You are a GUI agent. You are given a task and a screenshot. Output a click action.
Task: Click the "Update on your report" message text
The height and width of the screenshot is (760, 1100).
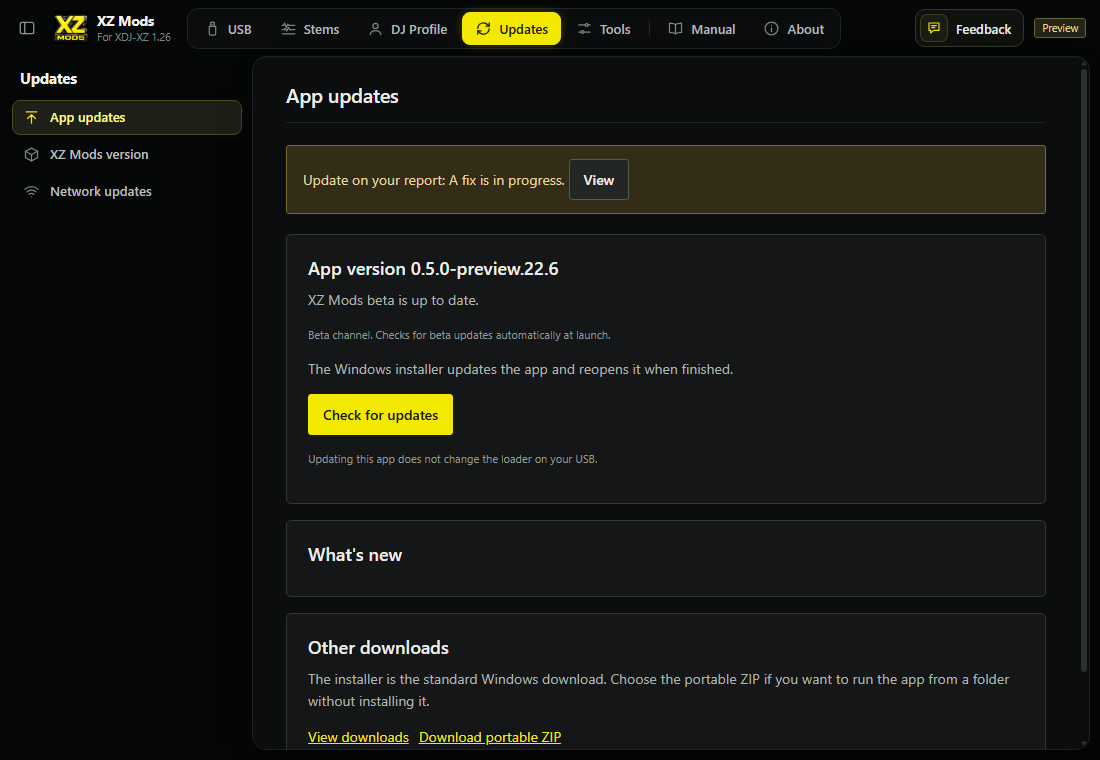[434, 180]
